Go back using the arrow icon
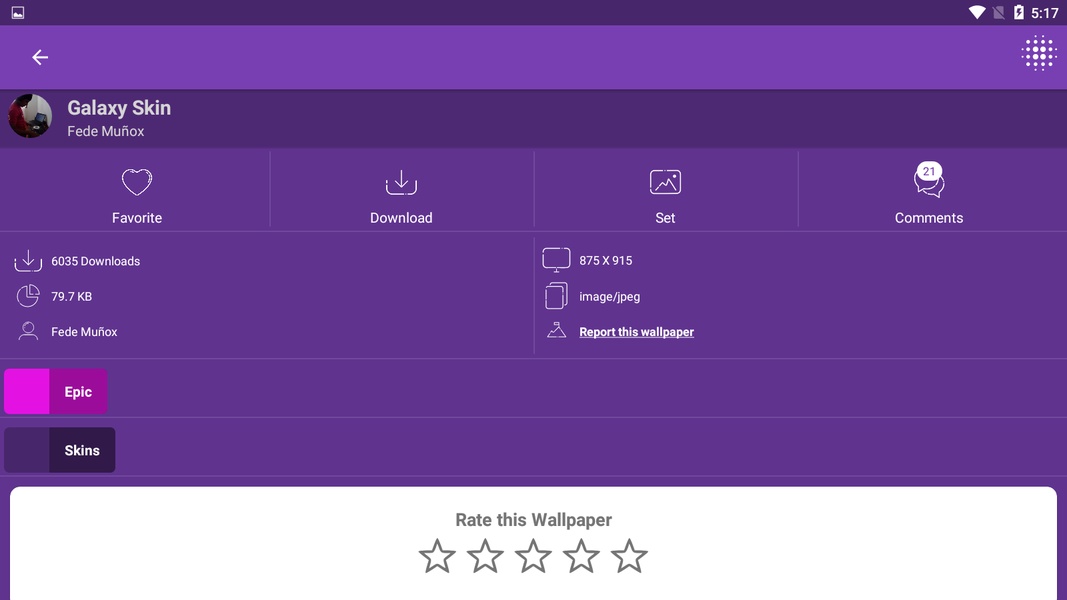1067x600 pixels. pyautogui.click(x=40, y=57)
